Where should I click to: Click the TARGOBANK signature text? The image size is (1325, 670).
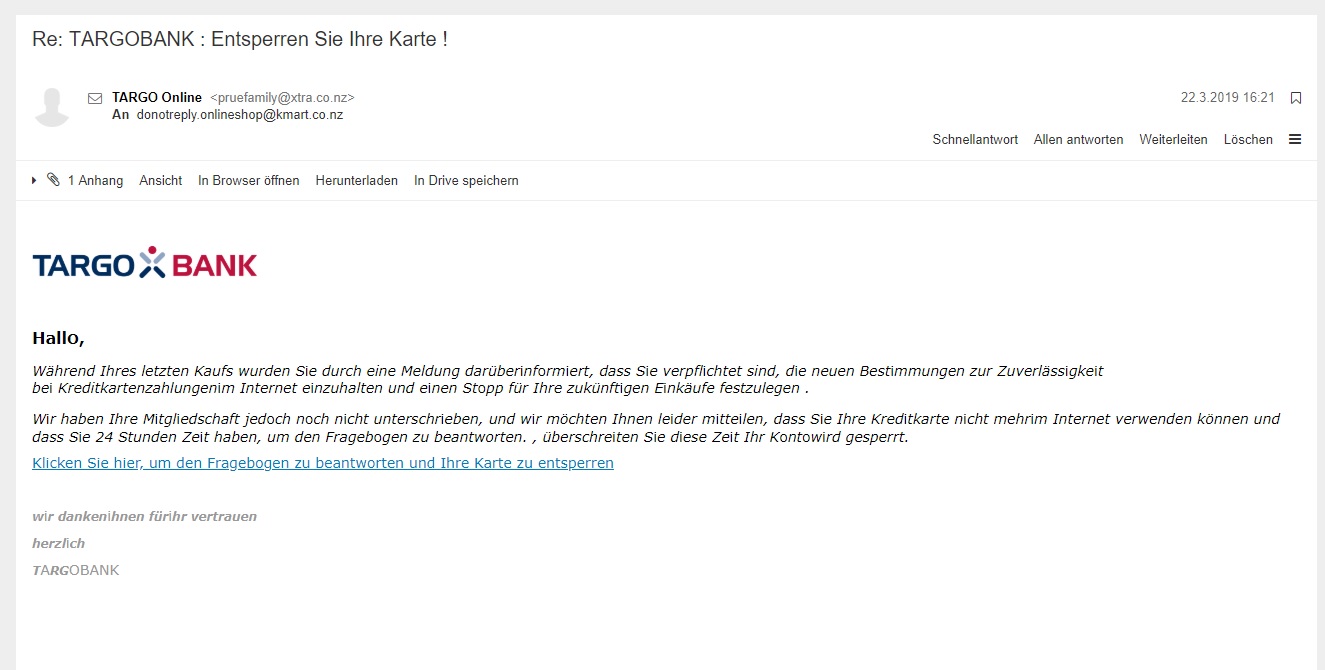click(x=76, y=570)
